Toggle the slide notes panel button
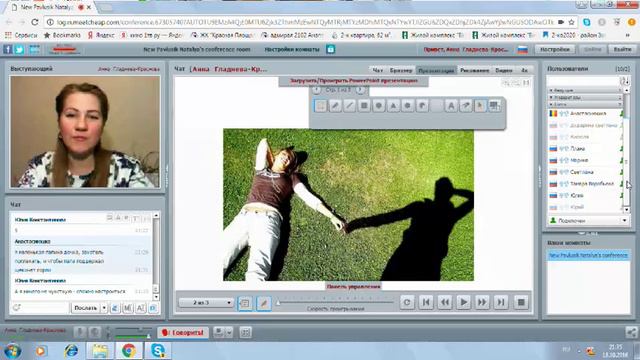 [245, 303]
